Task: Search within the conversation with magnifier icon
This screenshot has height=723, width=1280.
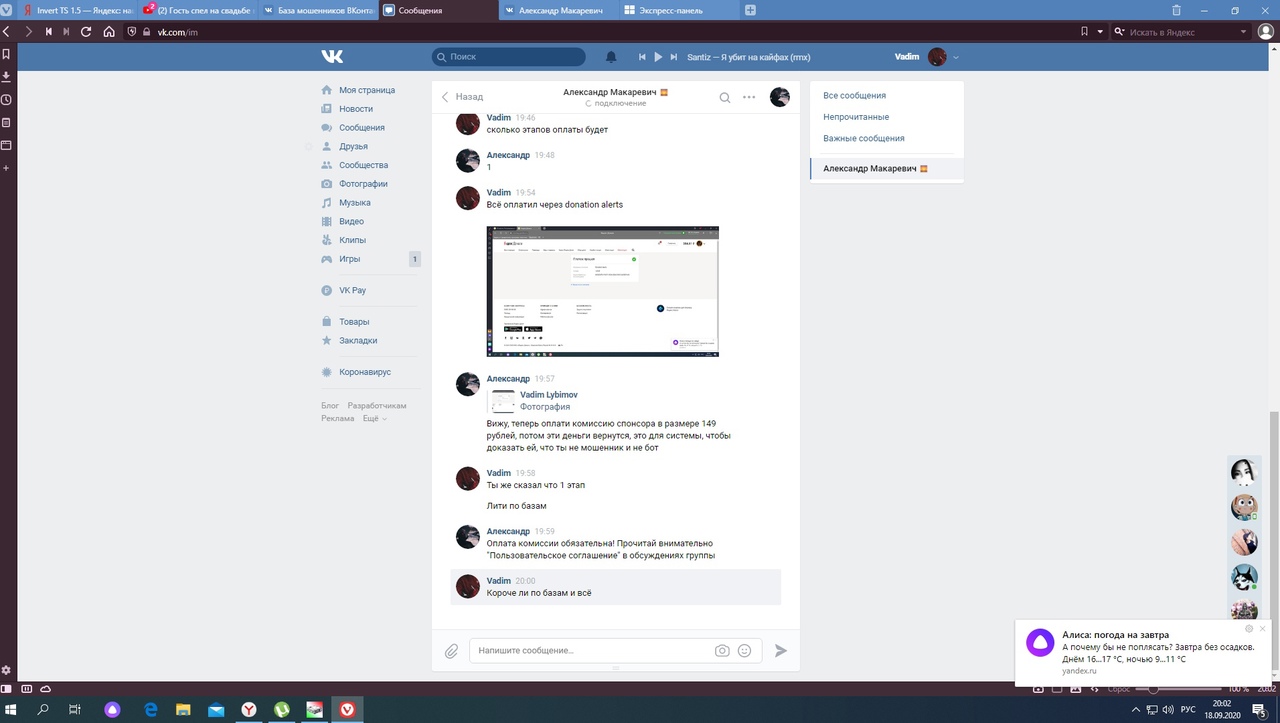Action: point(725,97)
